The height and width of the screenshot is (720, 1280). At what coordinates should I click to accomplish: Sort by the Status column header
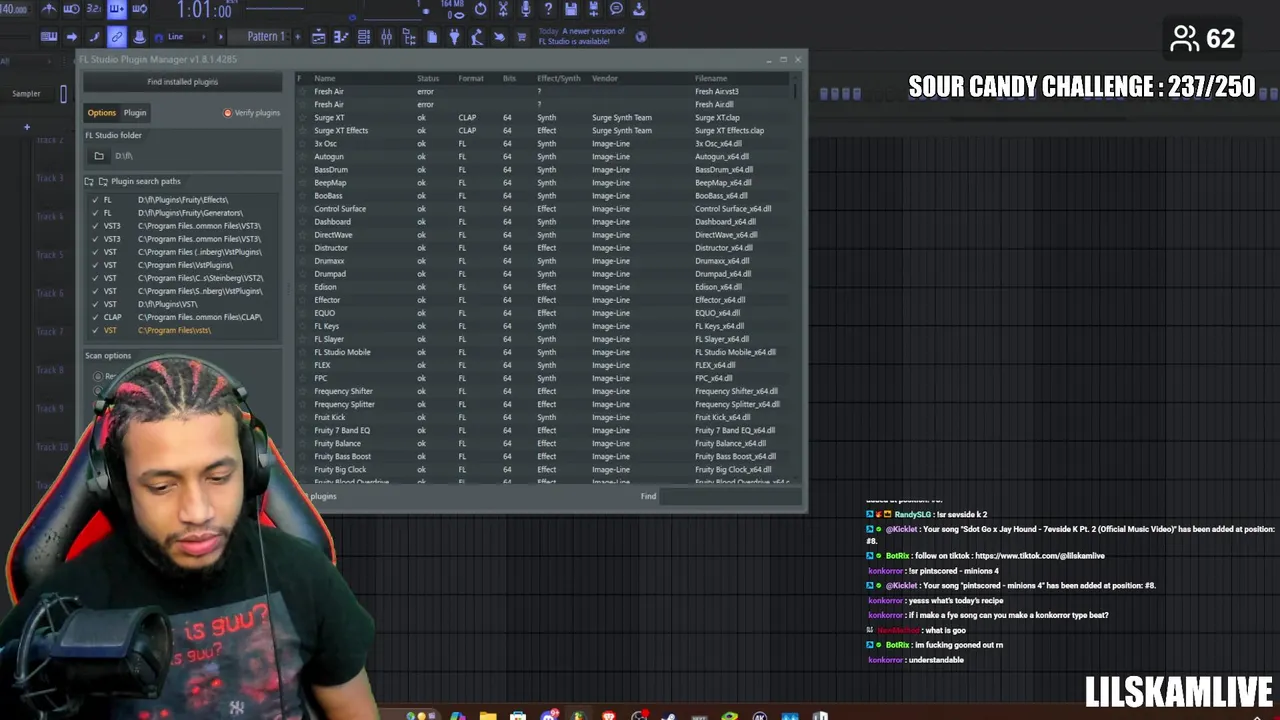(x=428, y=78)
